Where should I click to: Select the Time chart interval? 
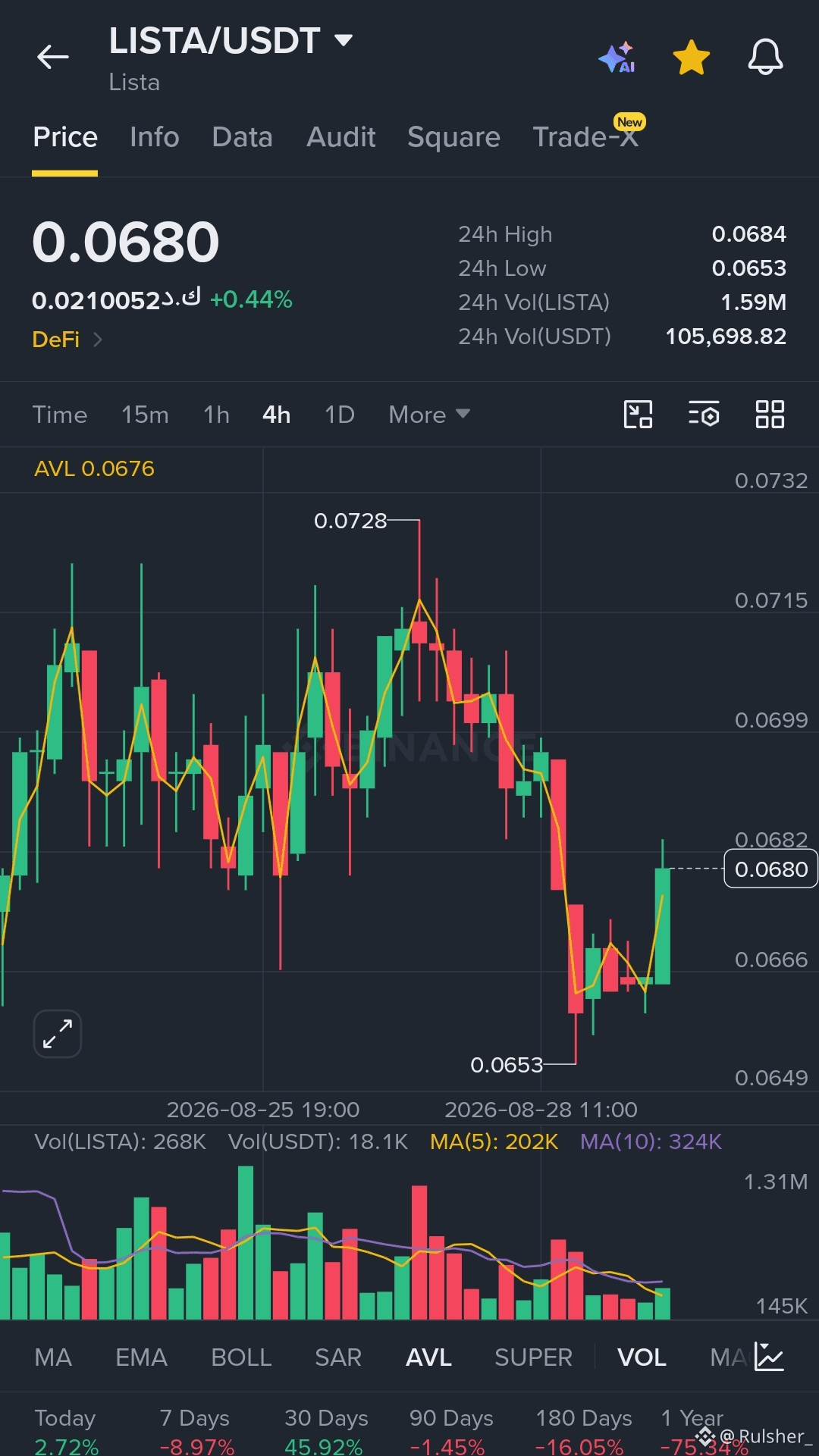(60, 415)
